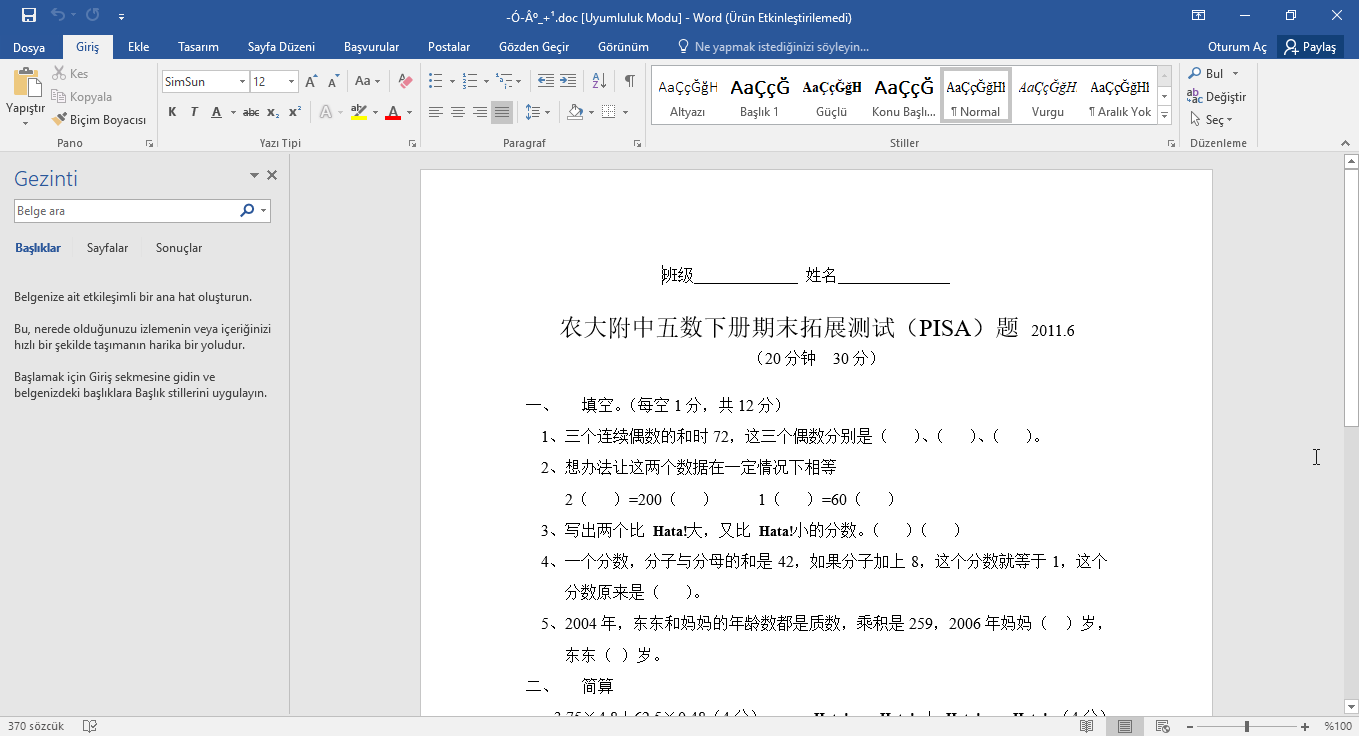Center the paragraph text
Image resolution: width=1359 pixels, height=736 pixels.
point(458,112)
